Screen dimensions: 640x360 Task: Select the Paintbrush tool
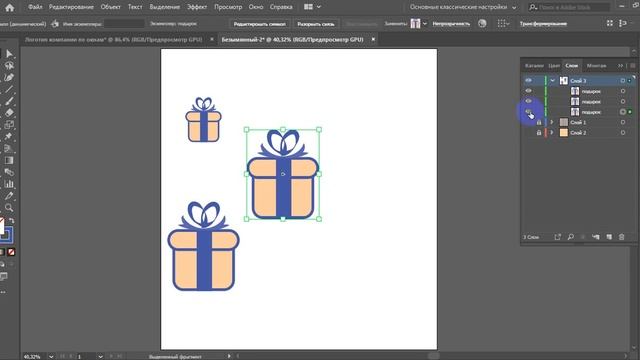9,101
